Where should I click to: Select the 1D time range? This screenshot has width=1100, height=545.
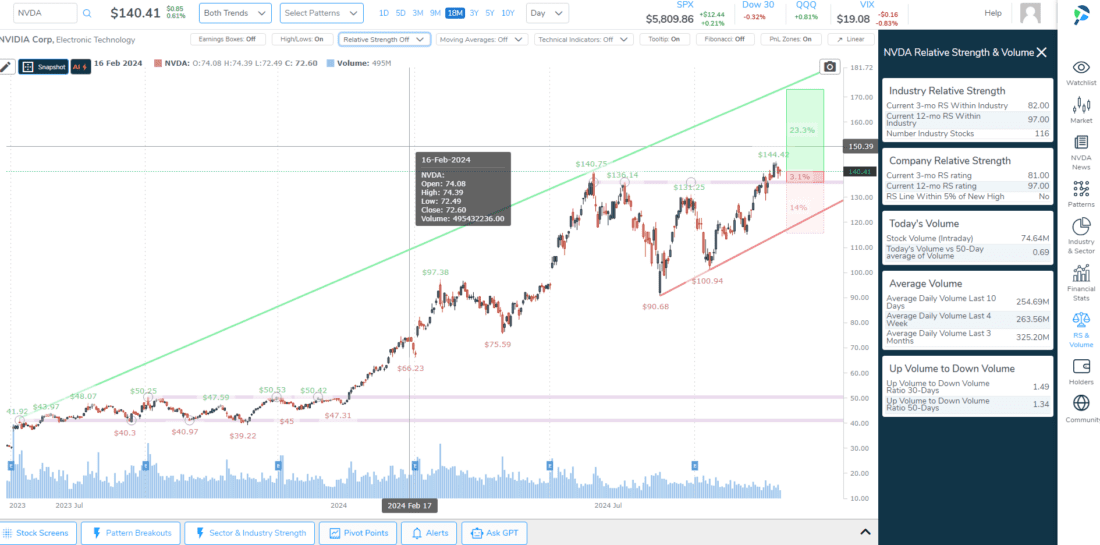384,13
